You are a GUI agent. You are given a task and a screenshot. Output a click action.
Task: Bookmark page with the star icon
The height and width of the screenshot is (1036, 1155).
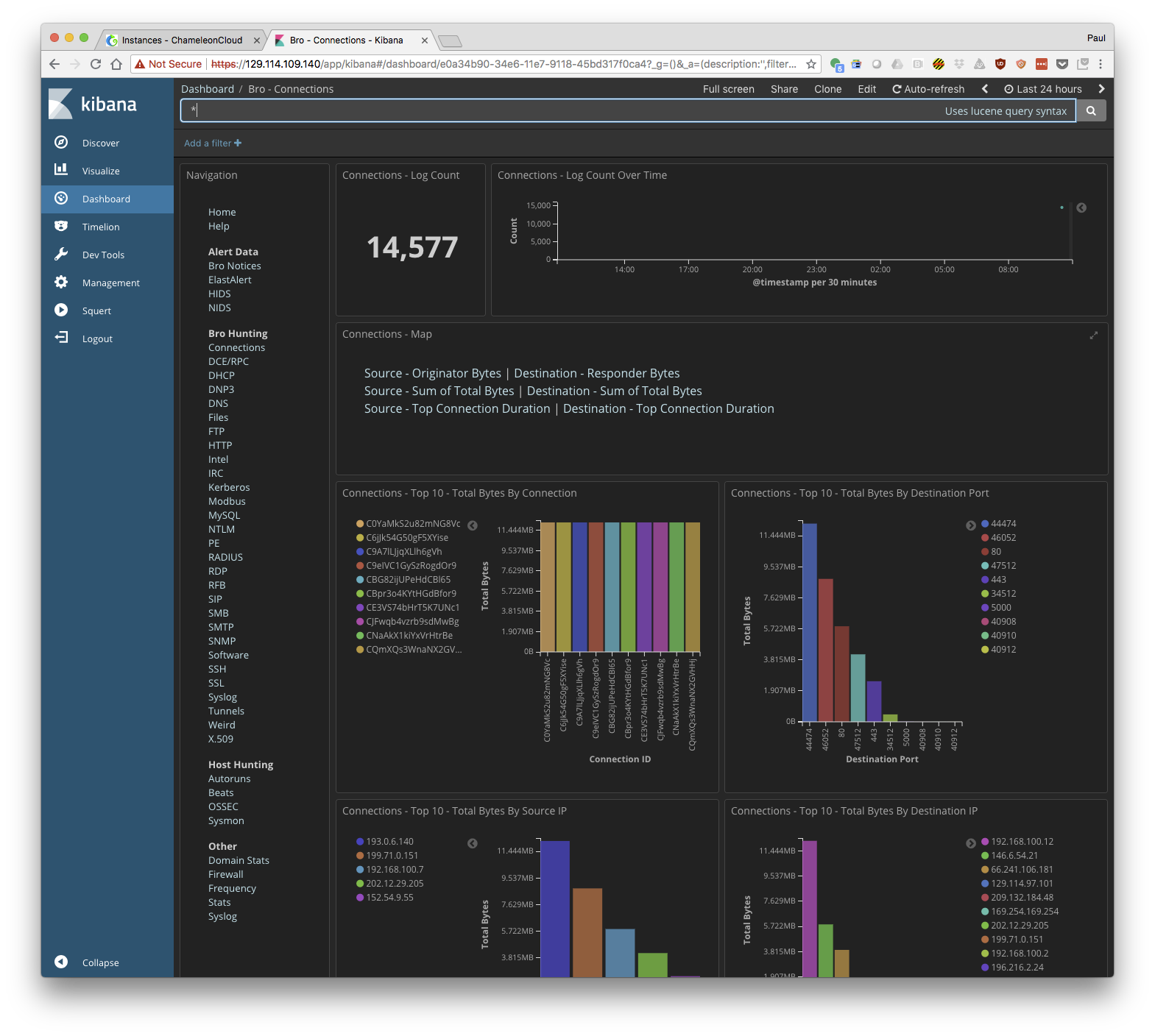pos(810,64)
